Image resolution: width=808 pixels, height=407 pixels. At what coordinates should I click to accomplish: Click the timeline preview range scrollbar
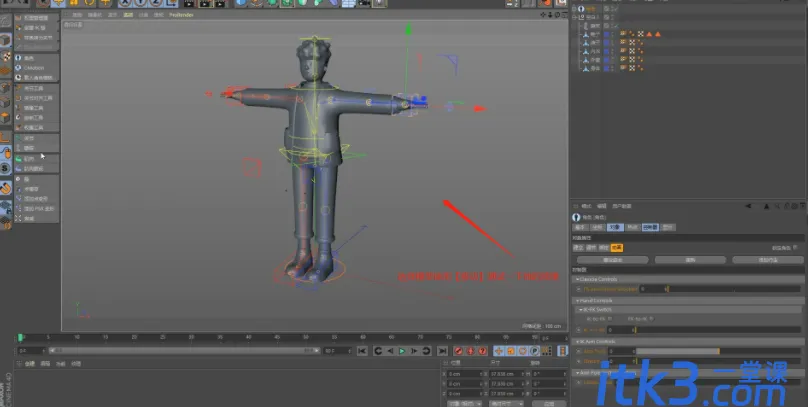[184, 350]
